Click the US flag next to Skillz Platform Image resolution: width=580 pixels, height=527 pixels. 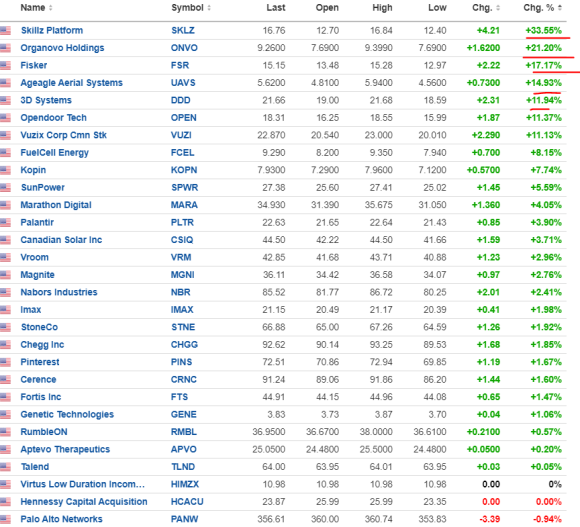point(6,31)
